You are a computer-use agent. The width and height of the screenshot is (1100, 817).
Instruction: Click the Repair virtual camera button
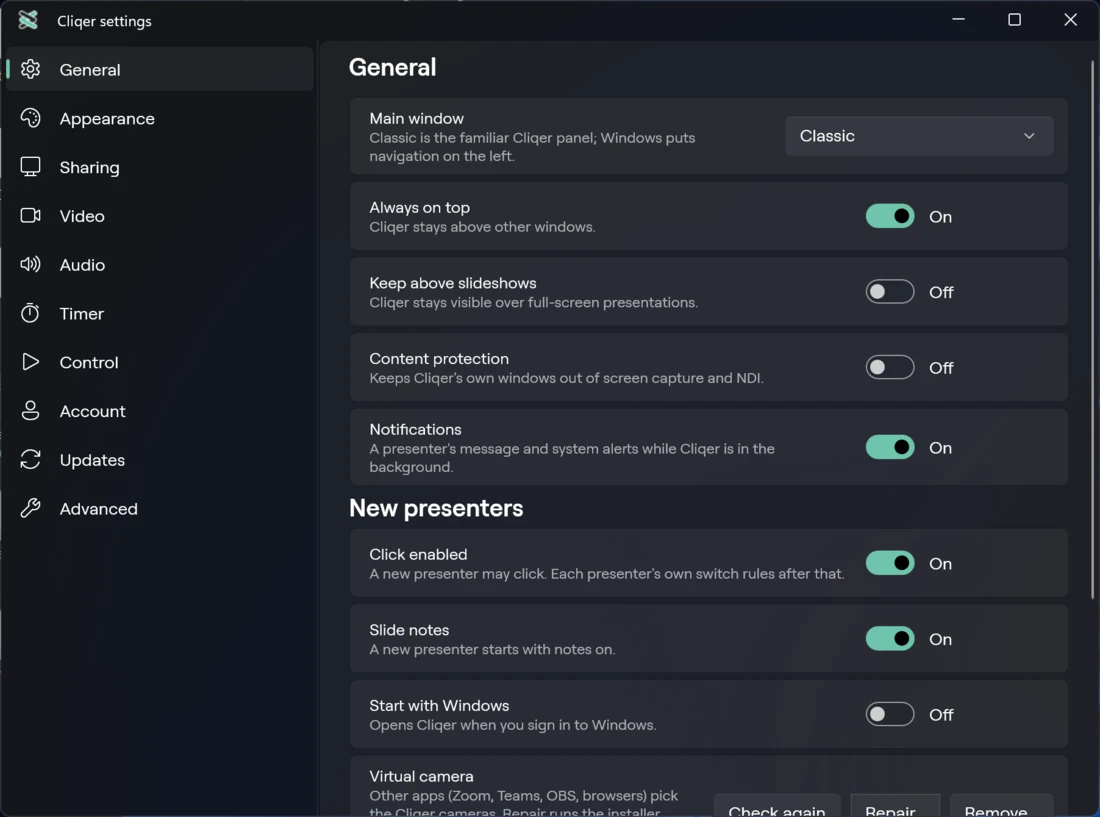tap(894, 806)
